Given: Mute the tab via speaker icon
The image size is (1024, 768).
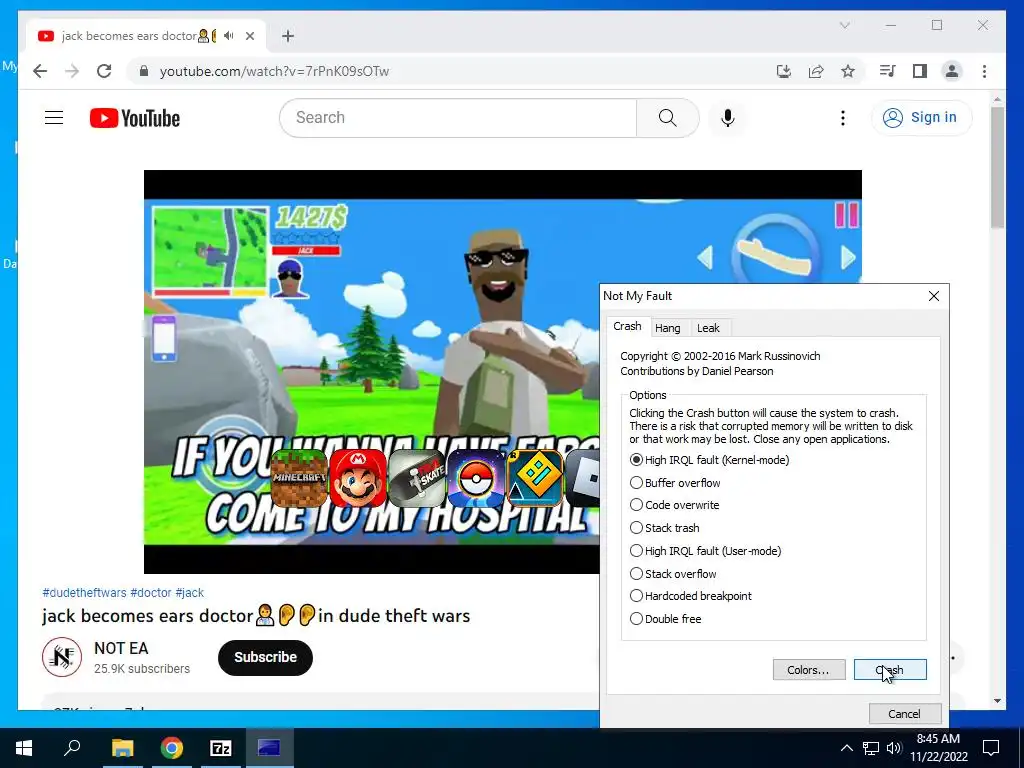Looking at the screenshot, I should click(x=228, y=36).
